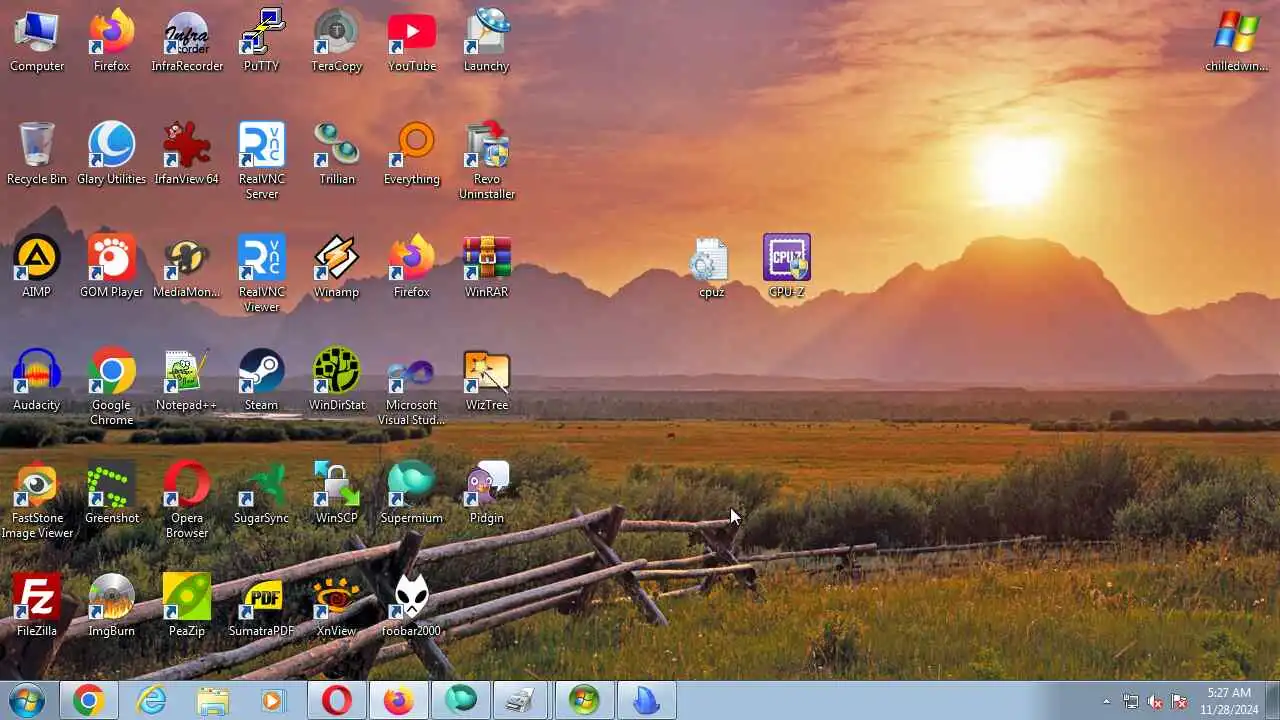Screen dimensions: 1280x720
Task: Open the Action Center flag icon
Action: click(1179, 702)
